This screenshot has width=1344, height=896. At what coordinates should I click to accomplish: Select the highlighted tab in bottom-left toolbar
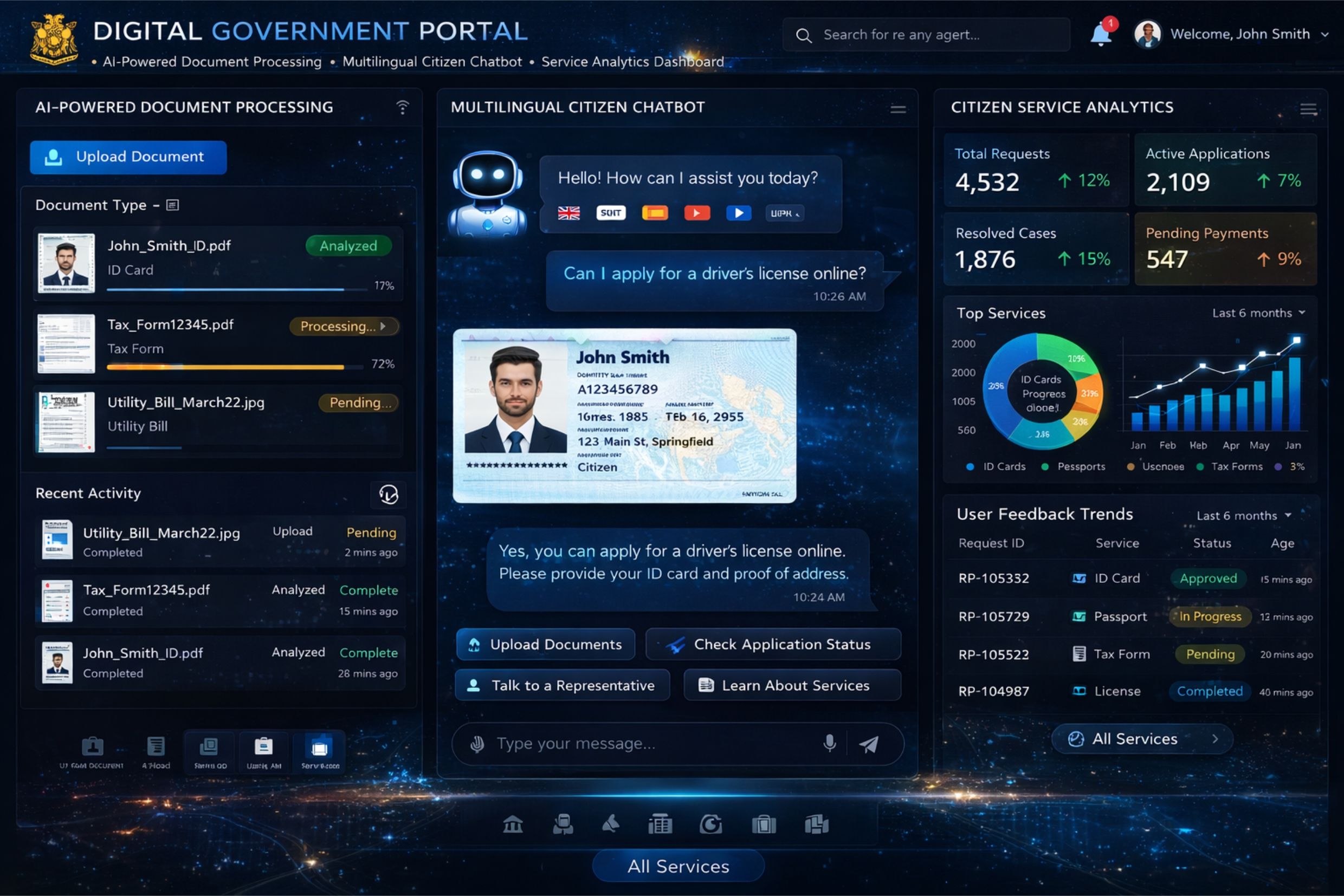pyautogui.click(x=320, y=751)
